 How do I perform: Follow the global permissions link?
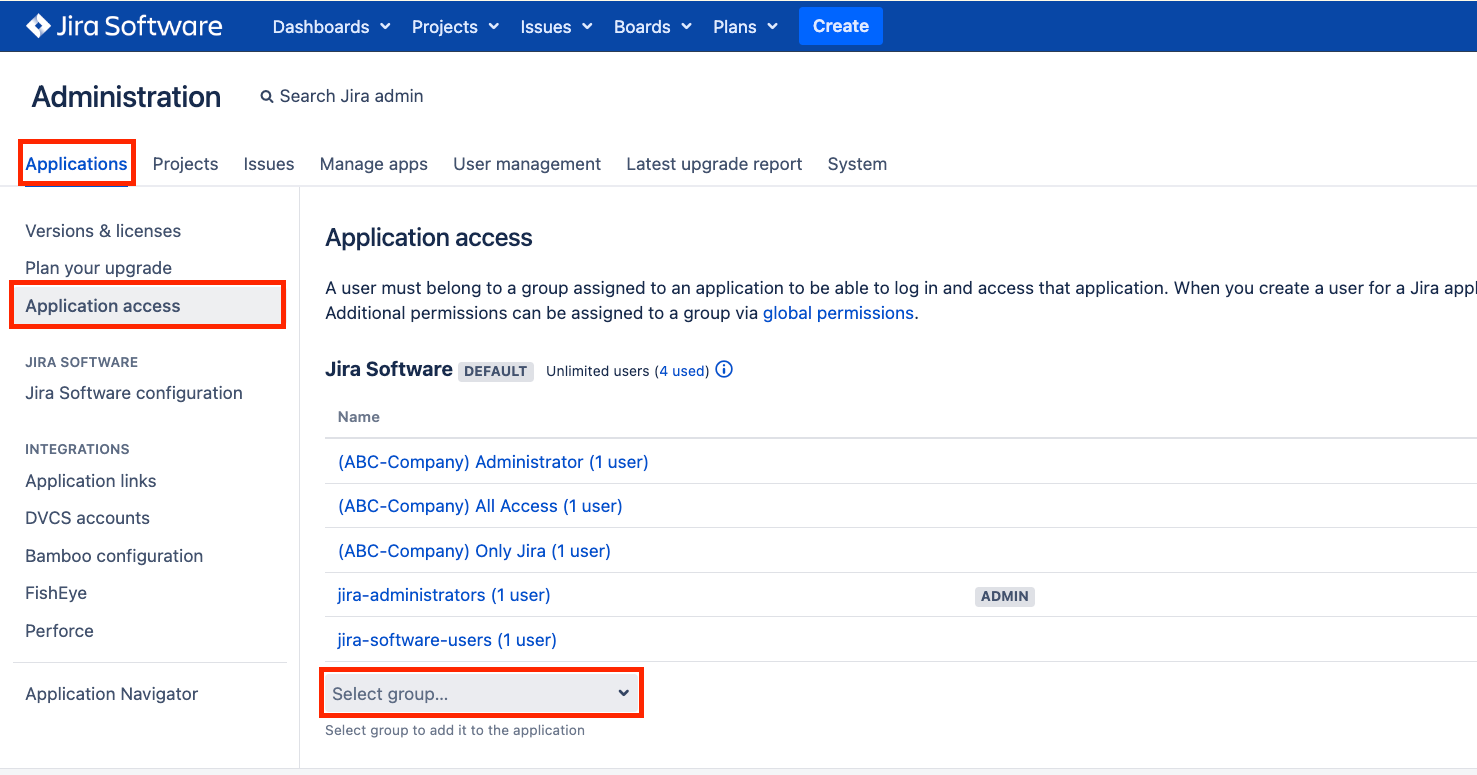pyautogui.click(x=838, y=313)
